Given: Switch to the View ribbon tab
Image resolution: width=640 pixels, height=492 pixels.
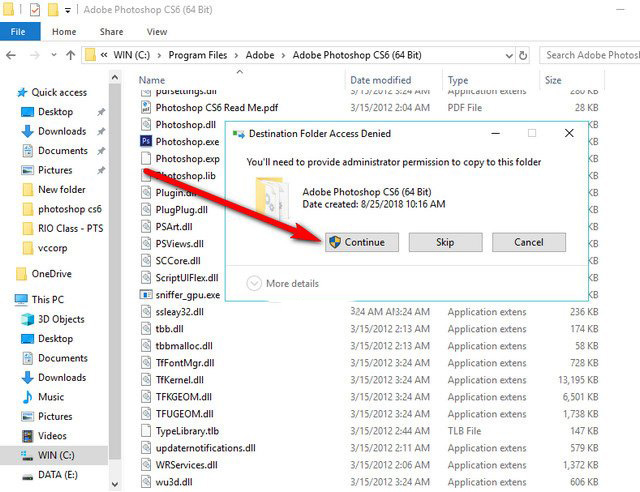Looking at the screenshot, I should point(157,32).
